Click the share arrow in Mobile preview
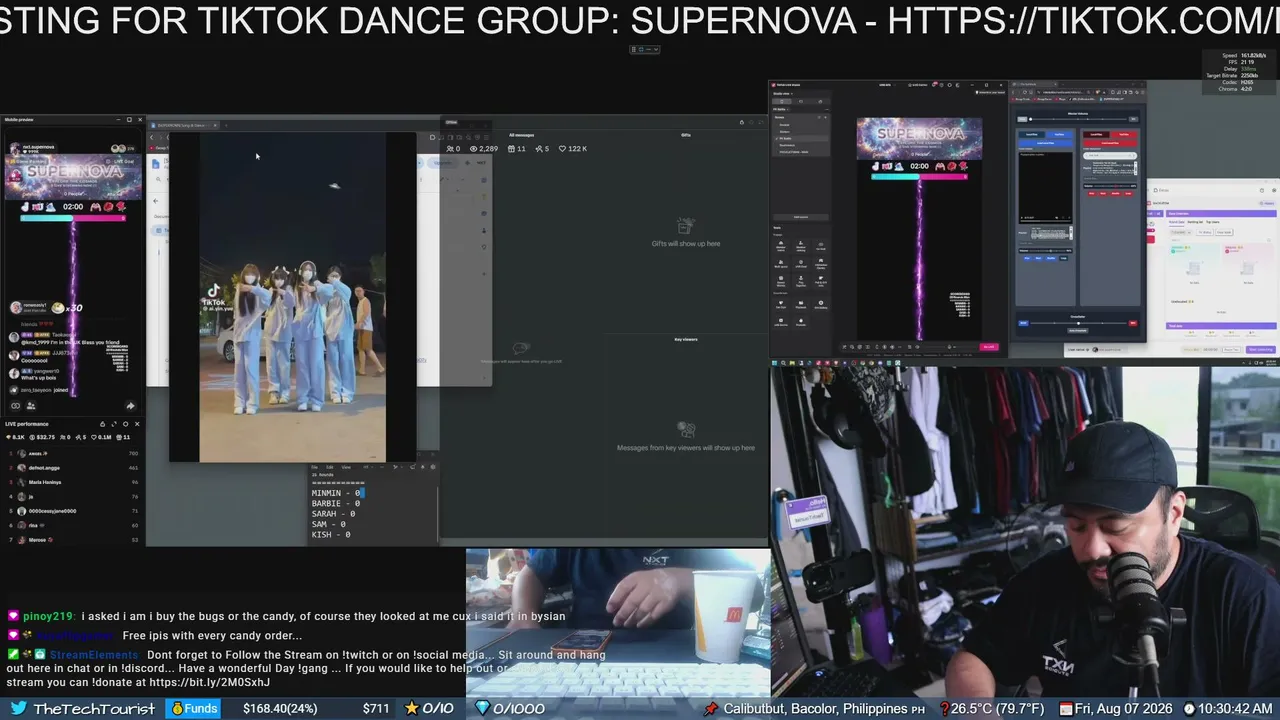This screenshot has width=1280, height=720. coord(130,406)
